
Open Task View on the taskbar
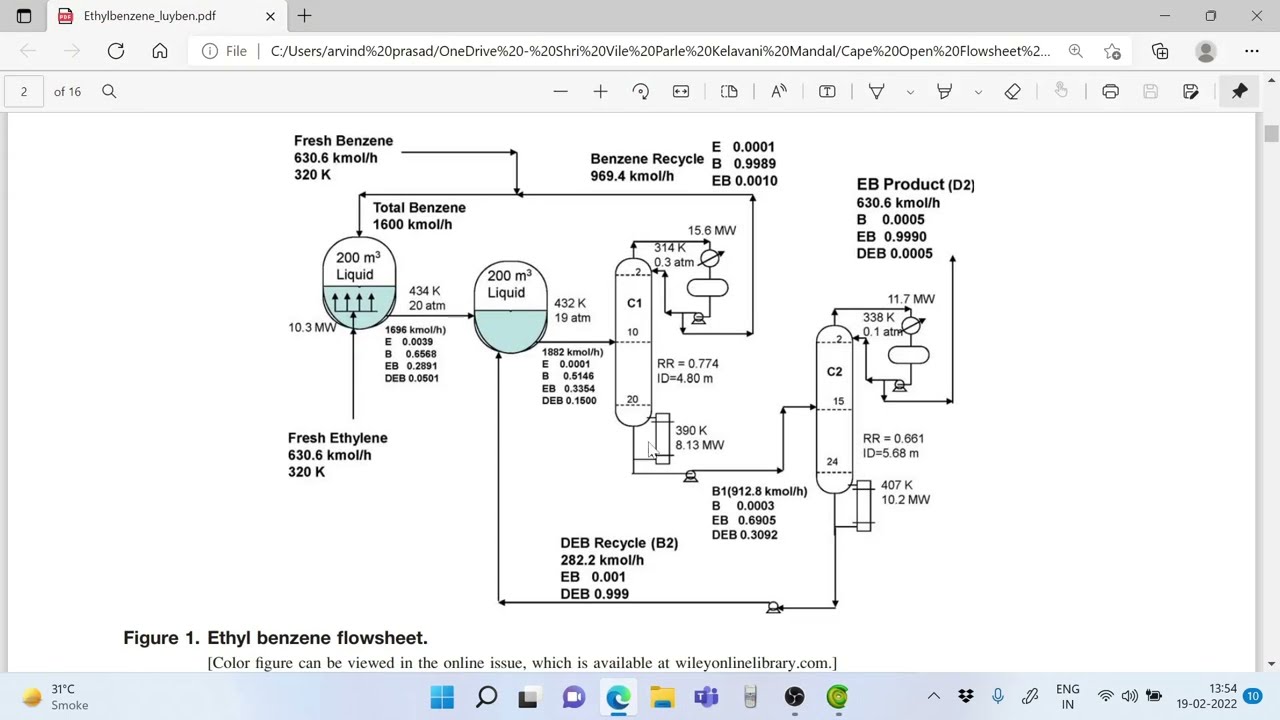[x=529, y=697]
